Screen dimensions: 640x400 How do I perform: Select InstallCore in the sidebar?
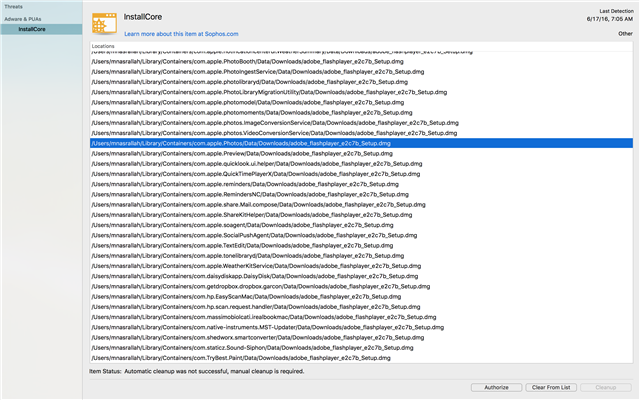point(41,29)
